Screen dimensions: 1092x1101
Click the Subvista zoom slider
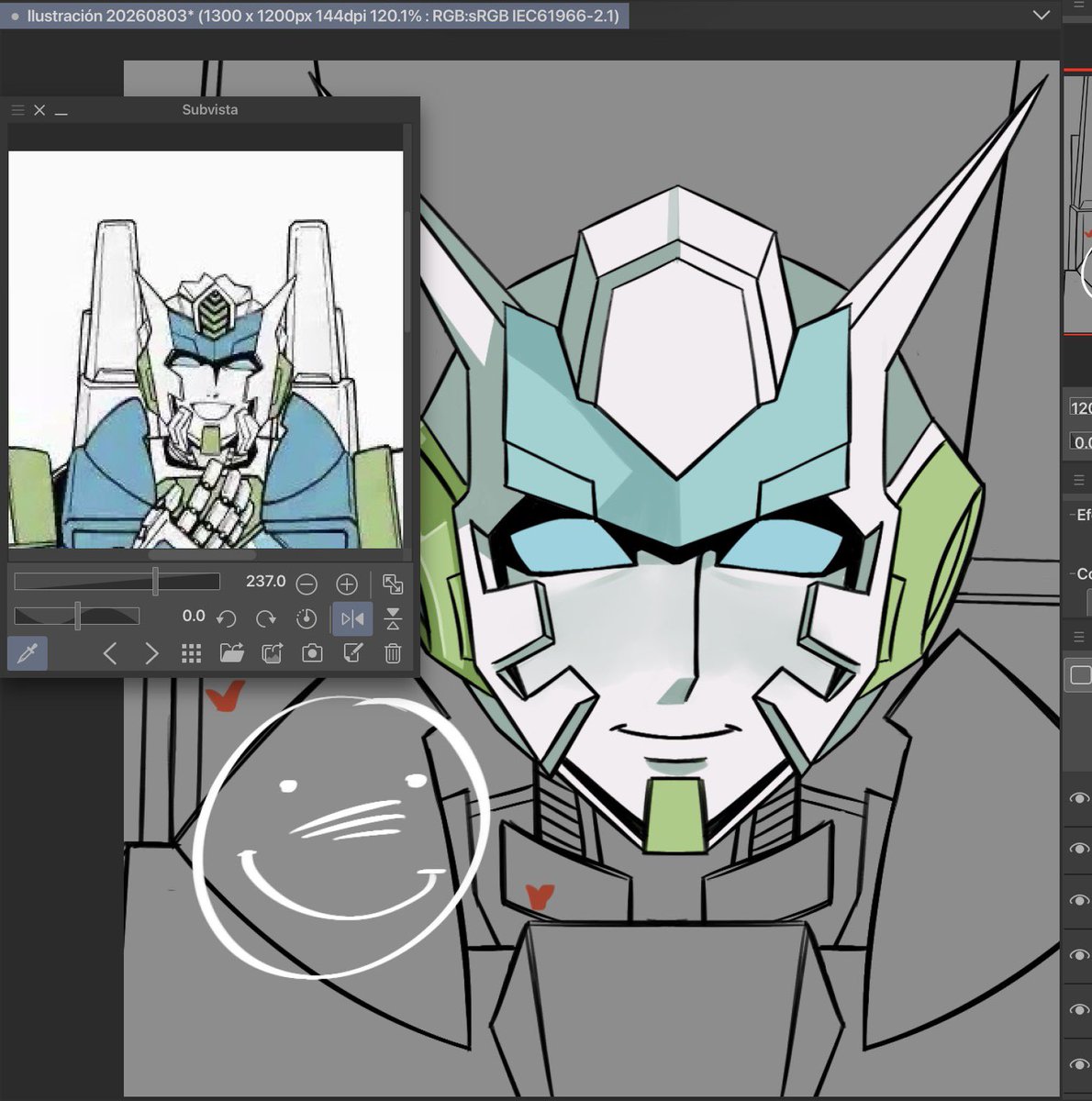pyautogui.click(x=117, y=582)
